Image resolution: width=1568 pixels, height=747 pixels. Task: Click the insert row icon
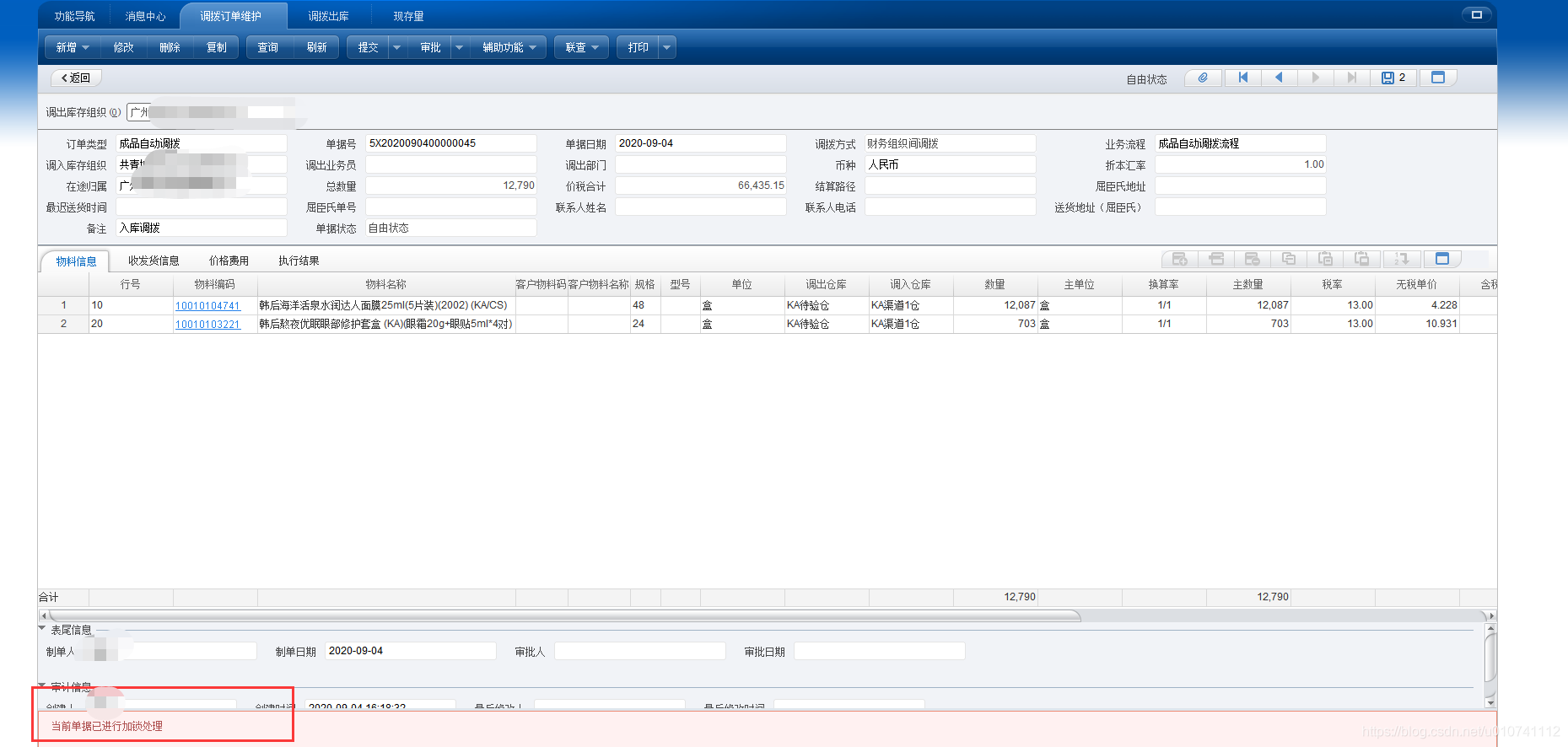pos(1216,259)
